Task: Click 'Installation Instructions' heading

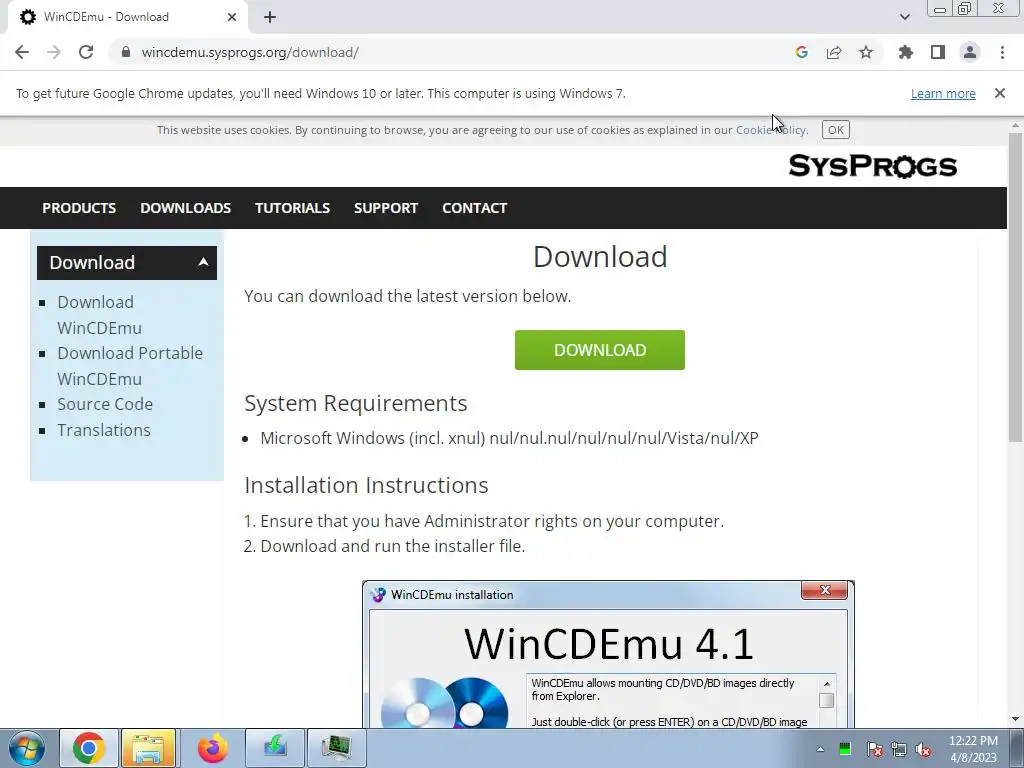Action: click(366, 485)
